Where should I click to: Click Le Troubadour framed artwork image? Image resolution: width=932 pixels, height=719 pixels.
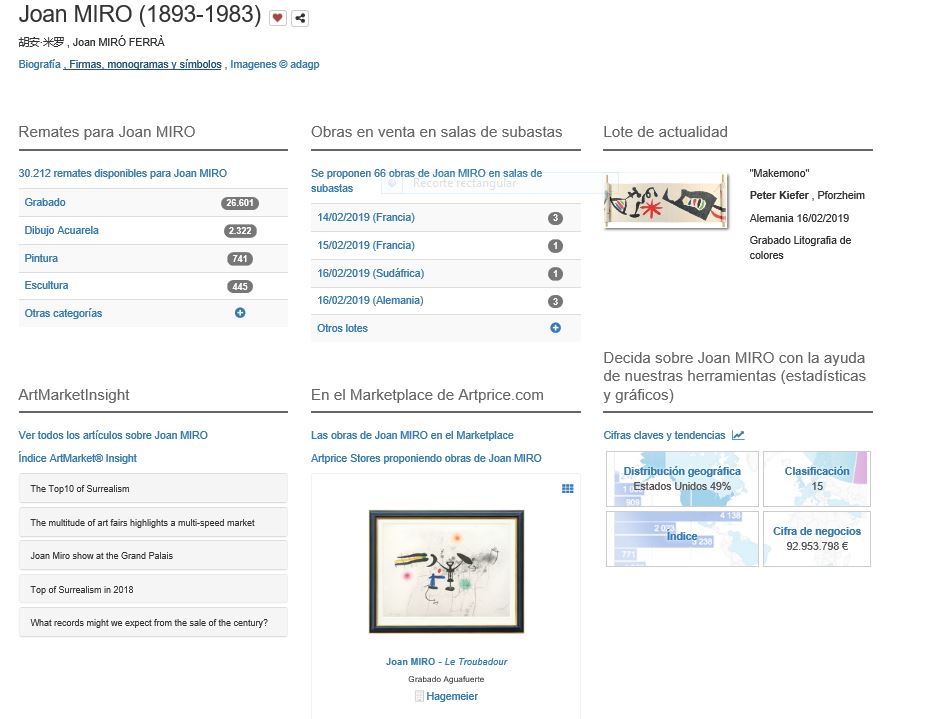(446, 571)
